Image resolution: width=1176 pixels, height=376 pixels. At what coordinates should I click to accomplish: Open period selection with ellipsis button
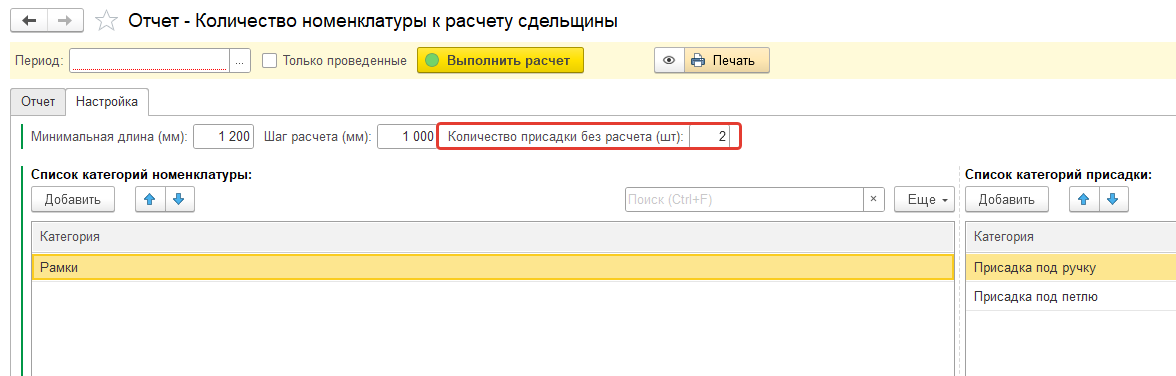click(x=239, y=61)
